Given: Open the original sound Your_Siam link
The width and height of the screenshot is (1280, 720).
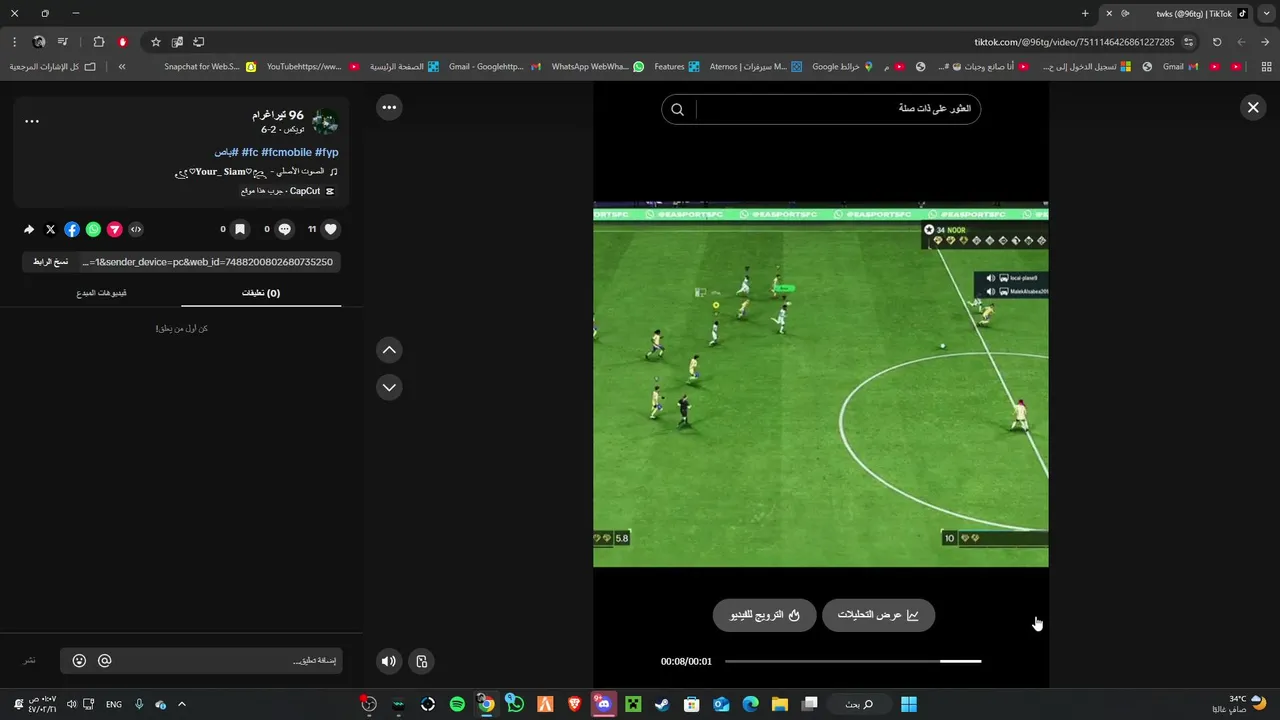Looking at the screenshot, I should click(256, 172).
